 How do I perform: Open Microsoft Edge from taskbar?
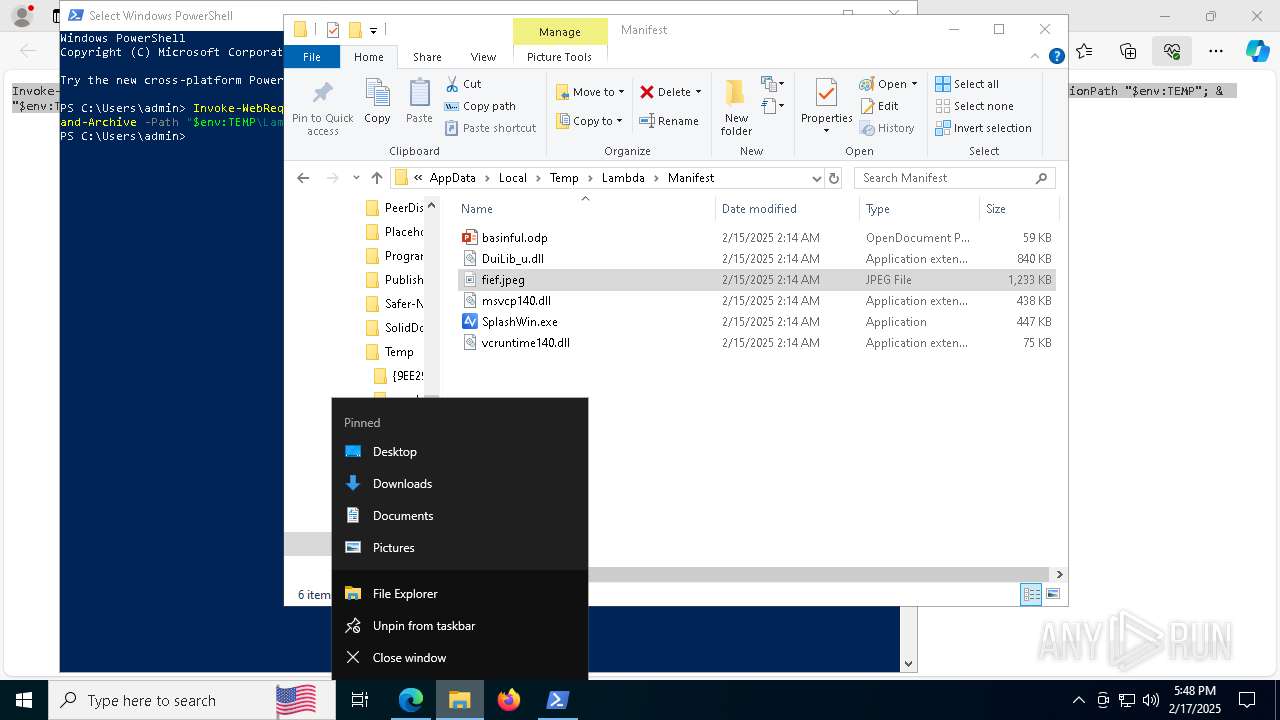tap(411, 700)
